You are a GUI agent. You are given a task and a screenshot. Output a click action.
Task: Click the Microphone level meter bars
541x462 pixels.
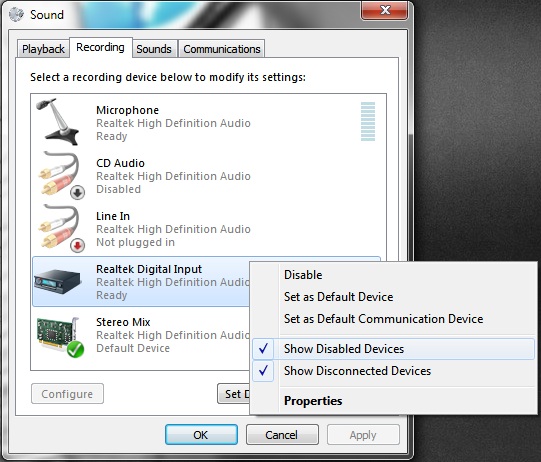[368, 121]
